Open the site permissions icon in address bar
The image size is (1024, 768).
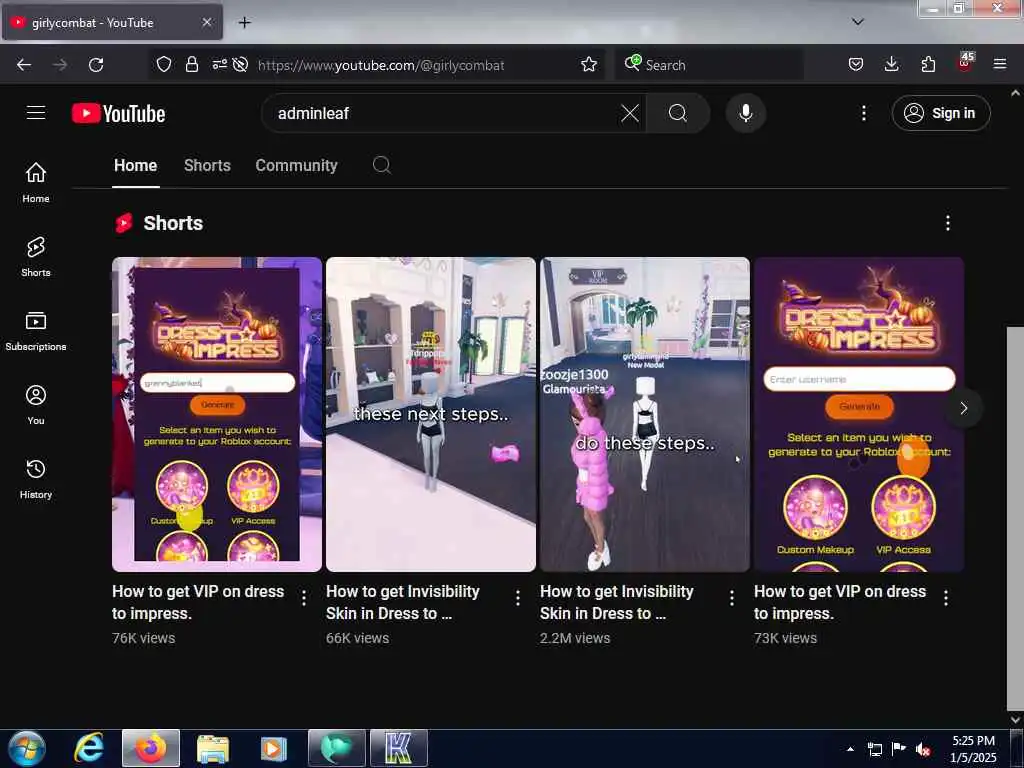click(219, 65)
